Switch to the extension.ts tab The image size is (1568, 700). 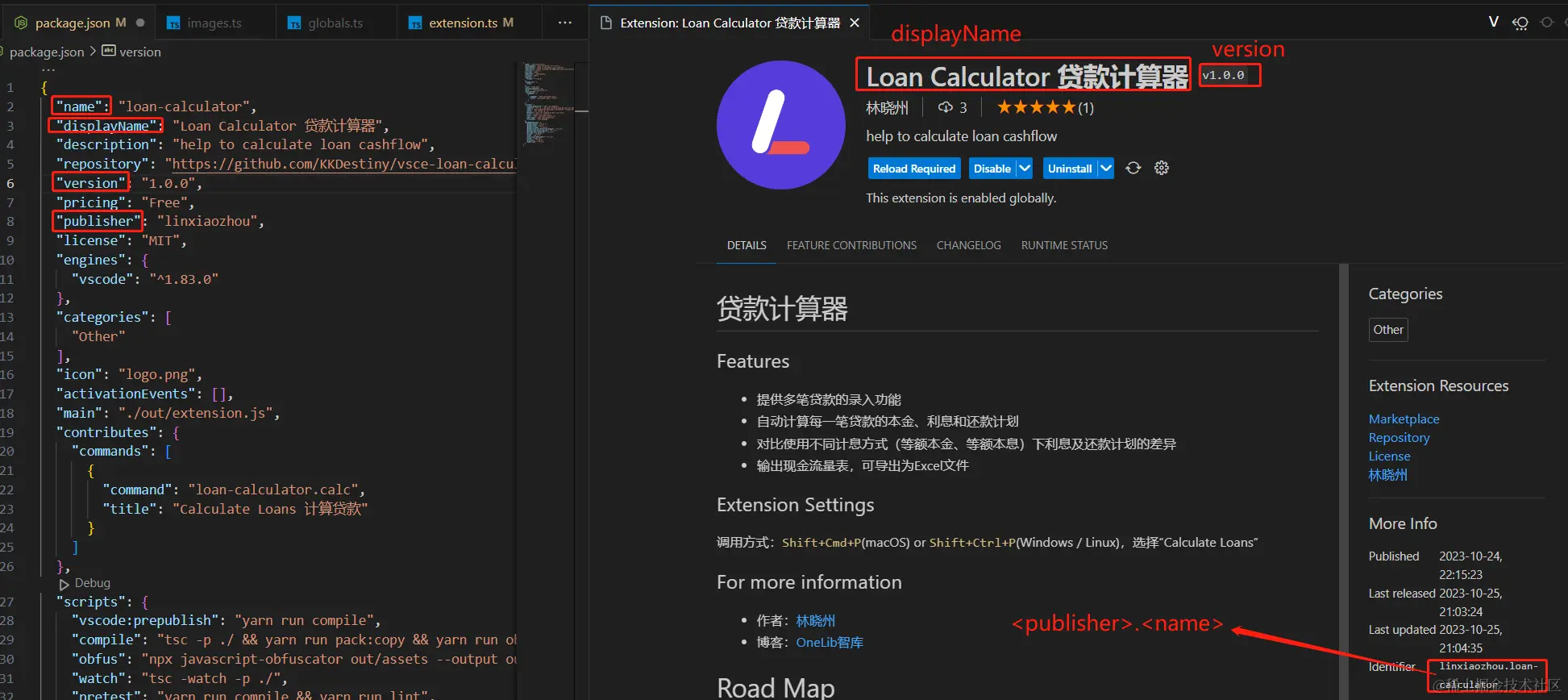(x=471, y=23)
